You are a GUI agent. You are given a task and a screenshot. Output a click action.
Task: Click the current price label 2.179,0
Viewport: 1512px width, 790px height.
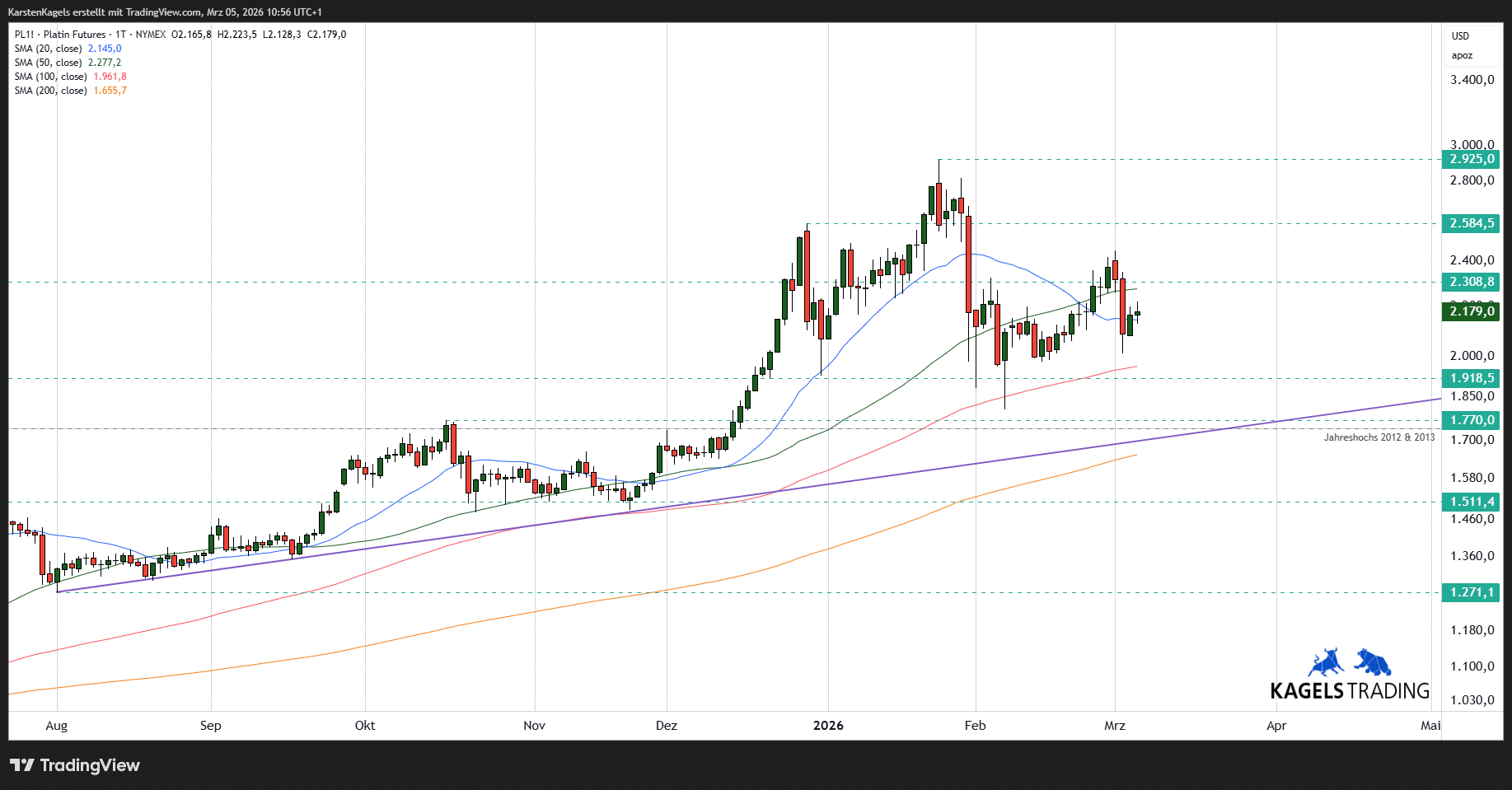[1471, 311]
